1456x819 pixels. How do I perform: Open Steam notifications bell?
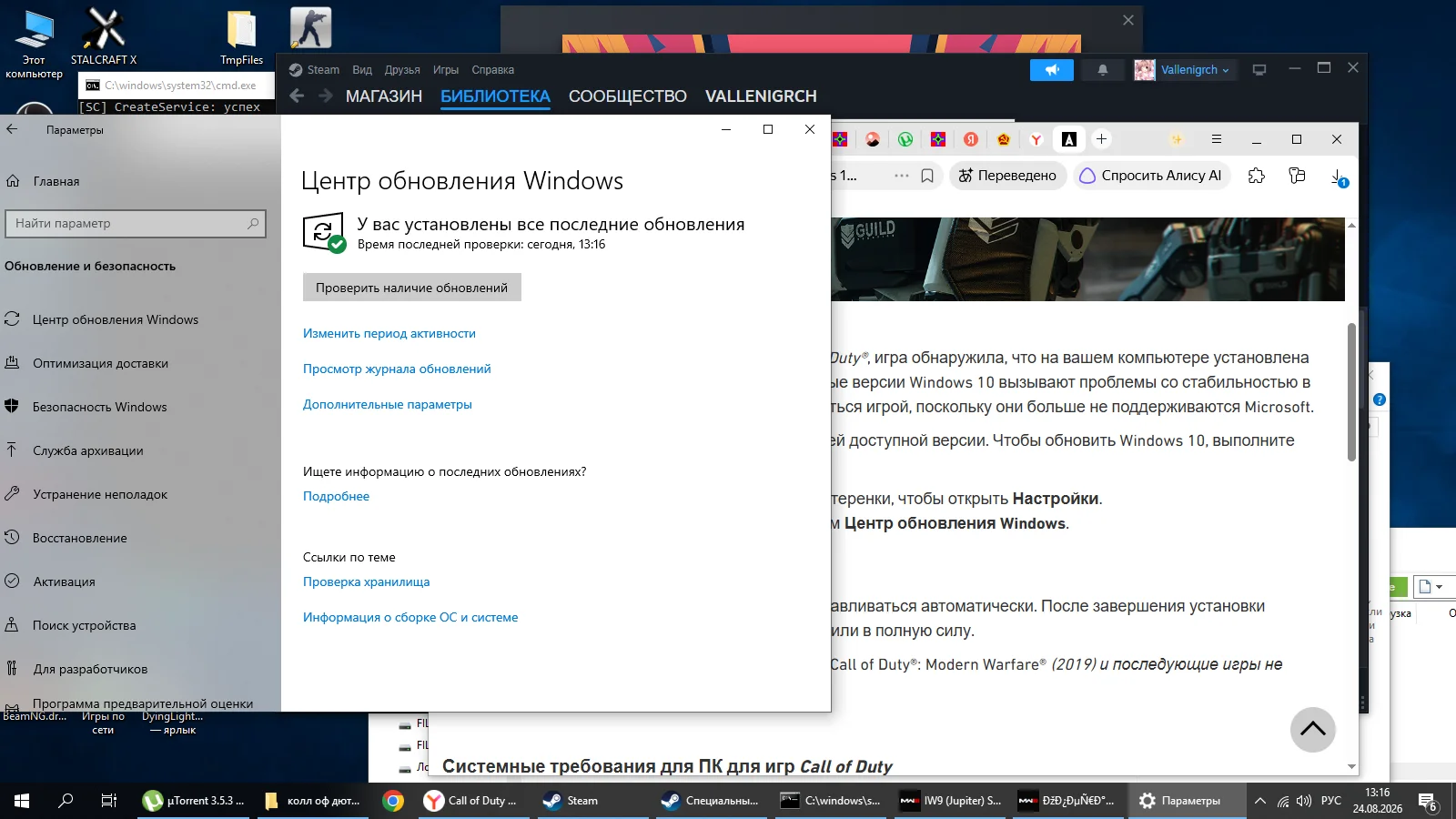pos(1102,70)
